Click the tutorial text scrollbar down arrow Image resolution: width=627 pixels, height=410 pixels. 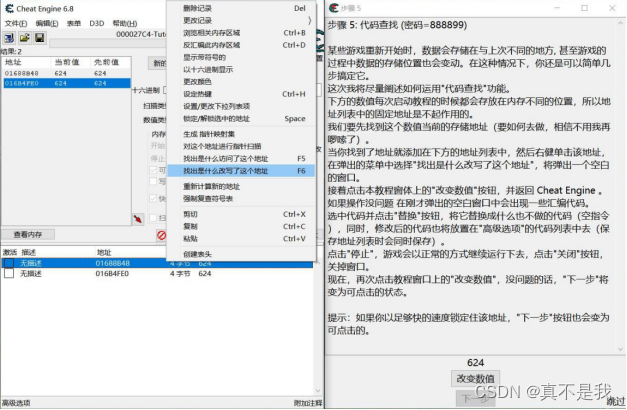pyautogui.click(x=621, y=349)
